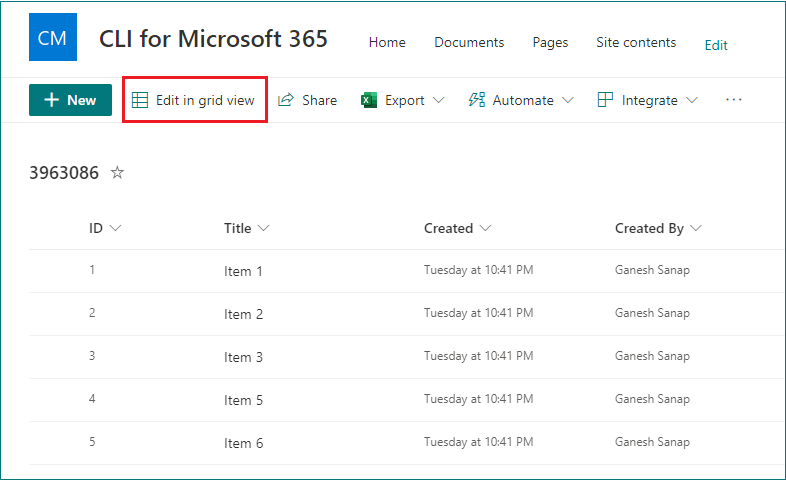Click ID cell value 4

point(92,399)
